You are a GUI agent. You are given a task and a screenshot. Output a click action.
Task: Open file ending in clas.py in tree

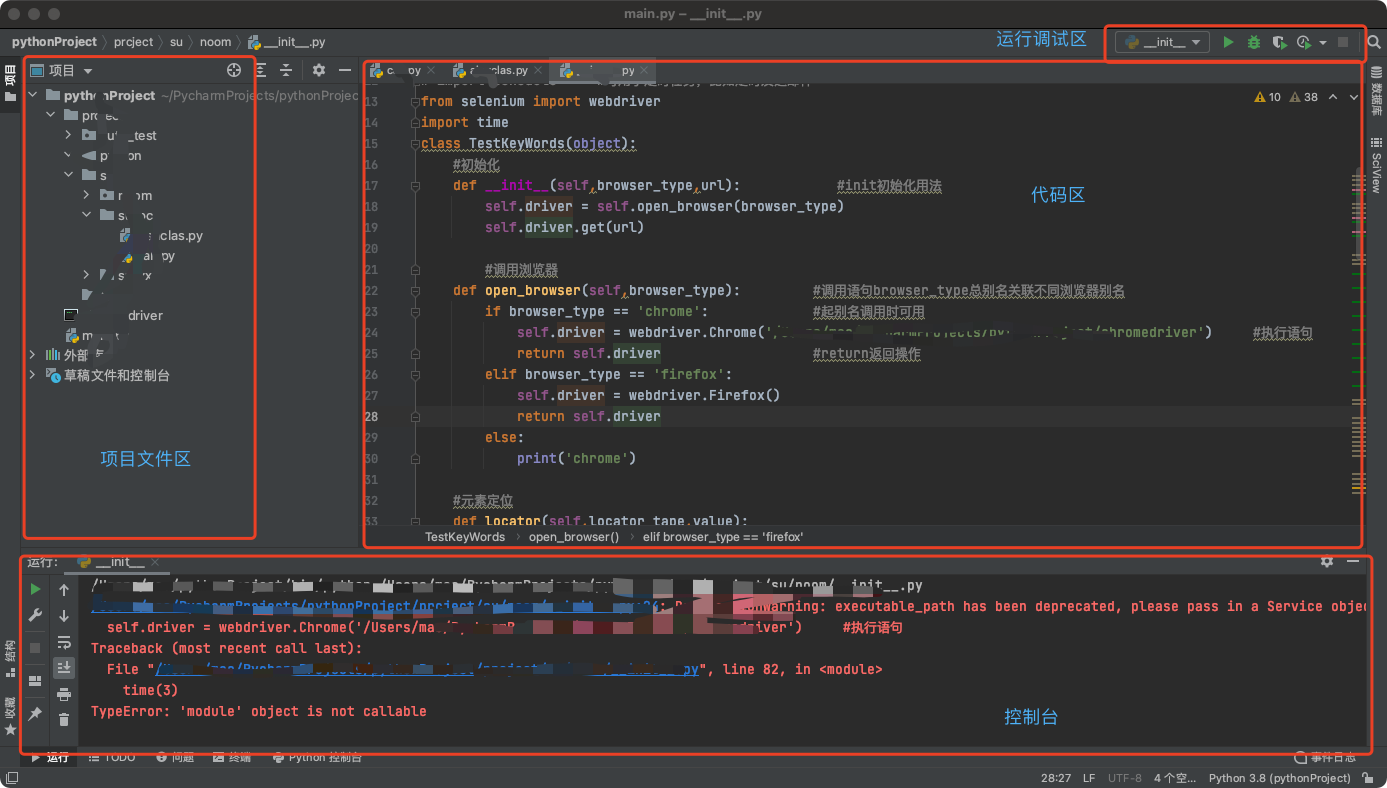(x=161, y=236)
